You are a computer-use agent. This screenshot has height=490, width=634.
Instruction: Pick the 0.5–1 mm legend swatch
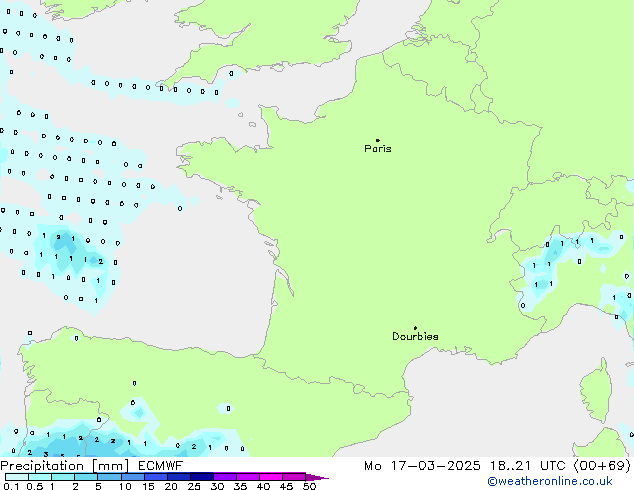point(40,477)
